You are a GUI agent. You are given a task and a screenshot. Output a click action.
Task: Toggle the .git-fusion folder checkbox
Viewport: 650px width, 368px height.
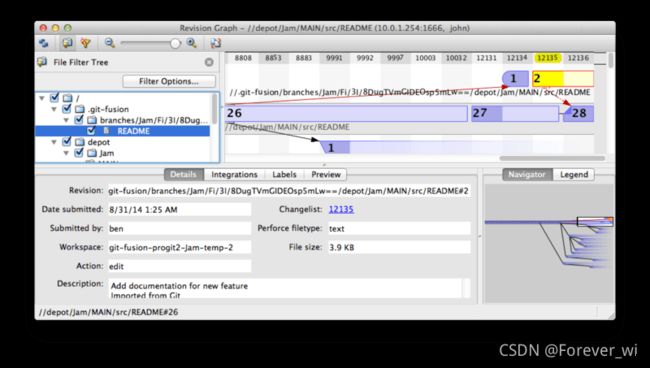[66, 109]
